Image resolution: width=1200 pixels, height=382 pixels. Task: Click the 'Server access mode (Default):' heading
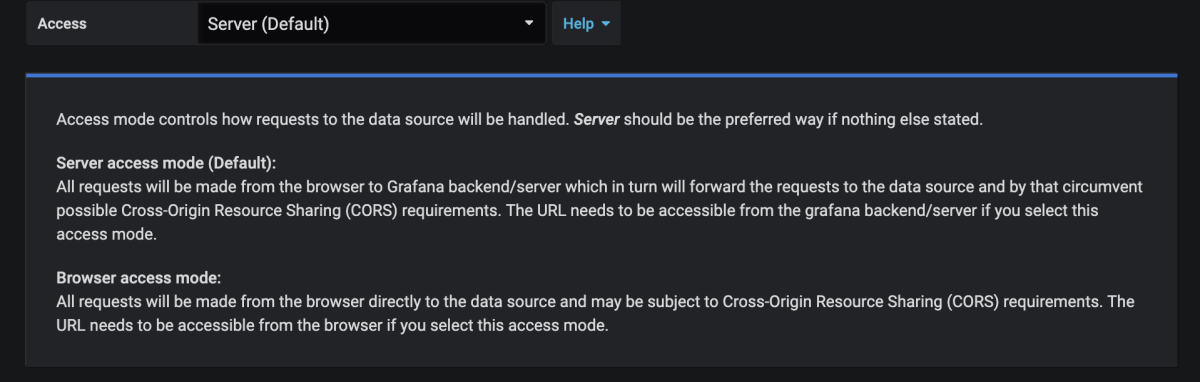[166, 162]
